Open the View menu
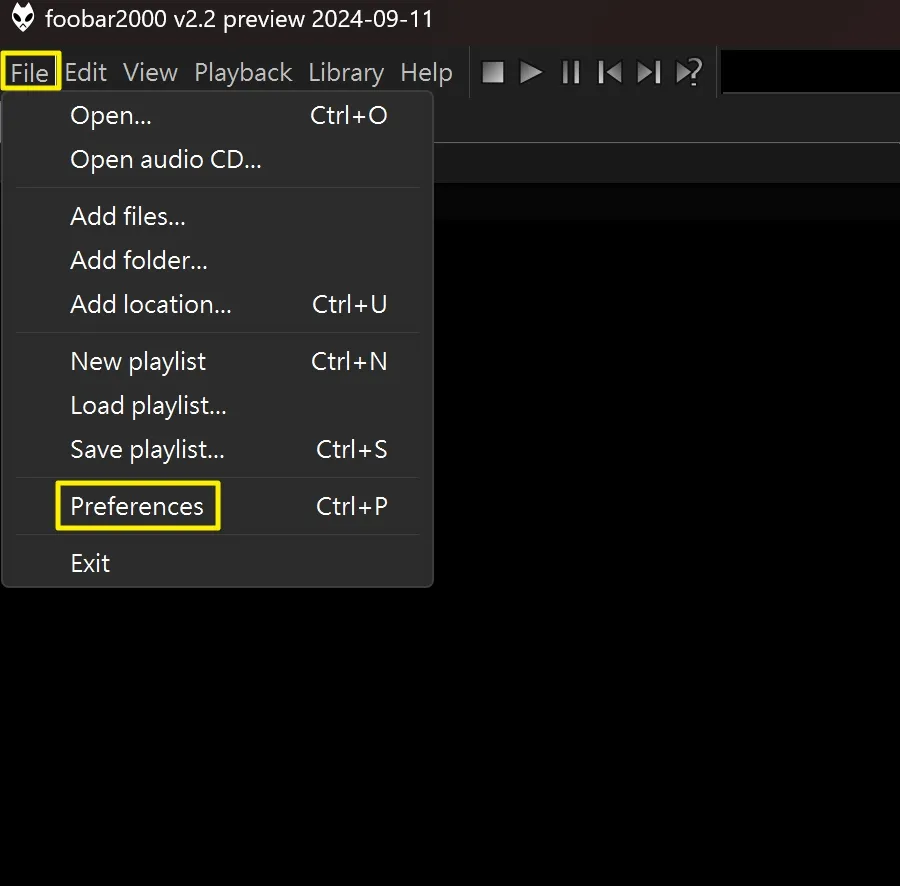The height and width of the screenshot is (886, 900). pos(150,72)
